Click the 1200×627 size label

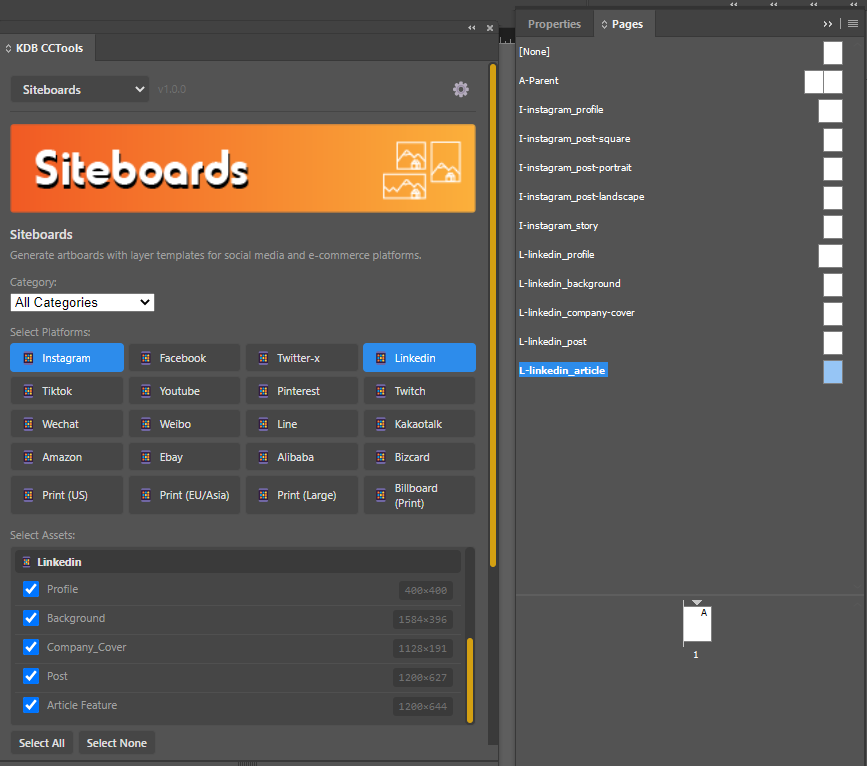(422, 678)
